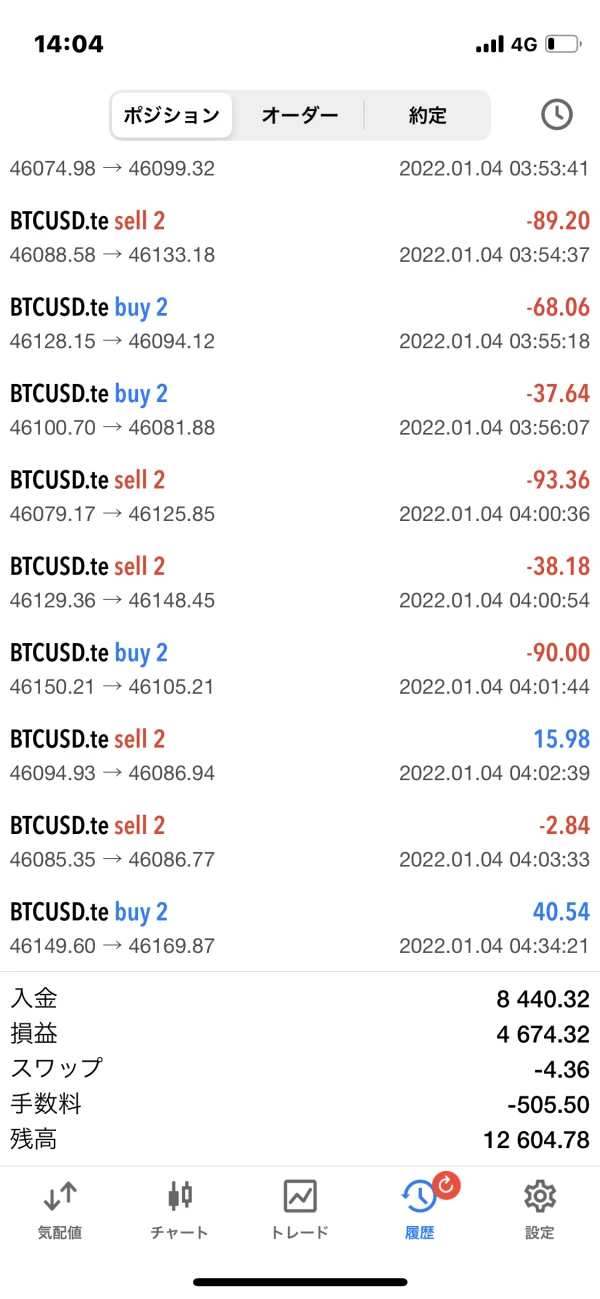Open the sell trade with -89.20 loss

pyautogui.click(x=300, y=237)
